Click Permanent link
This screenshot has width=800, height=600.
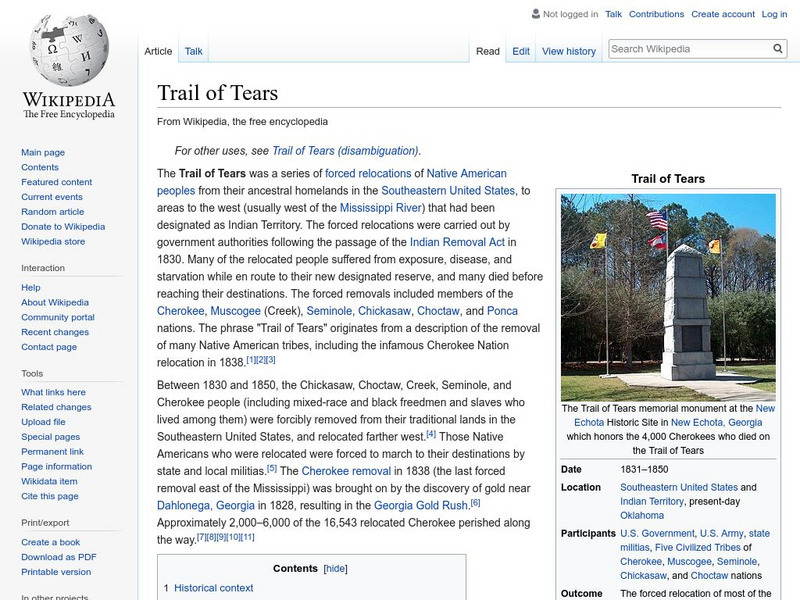52,452
